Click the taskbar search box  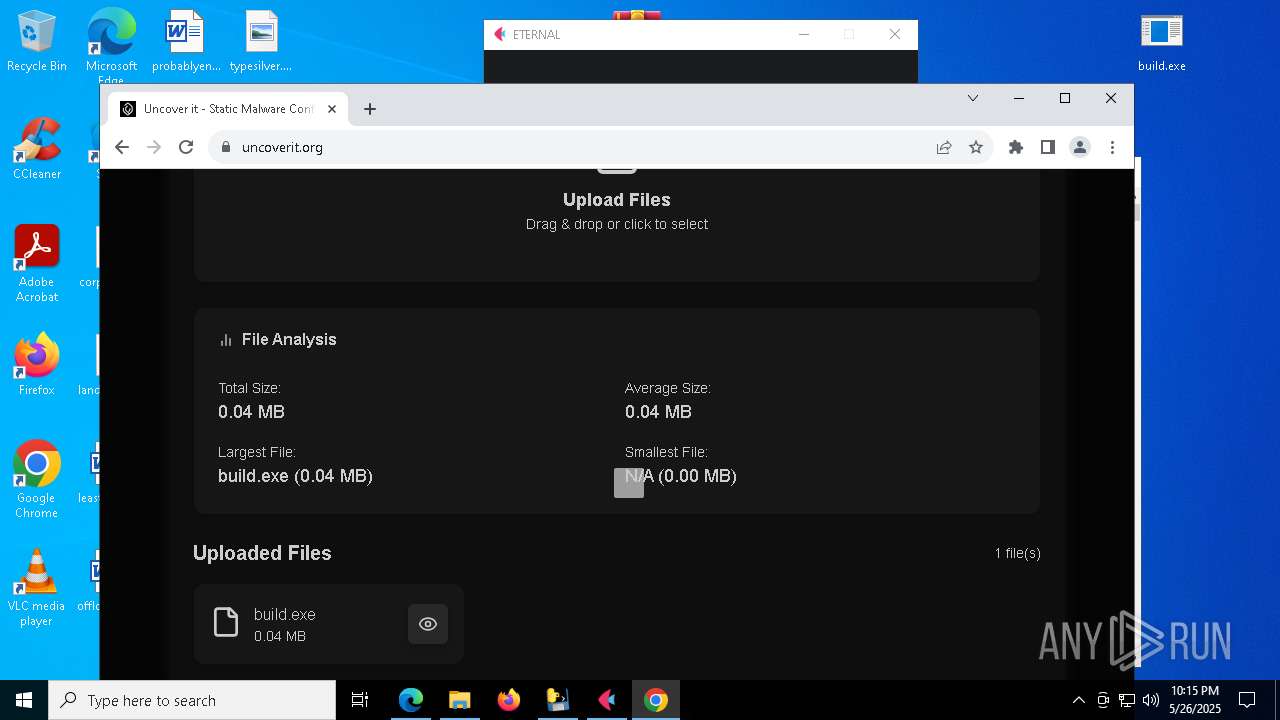[x=192, y=700]
